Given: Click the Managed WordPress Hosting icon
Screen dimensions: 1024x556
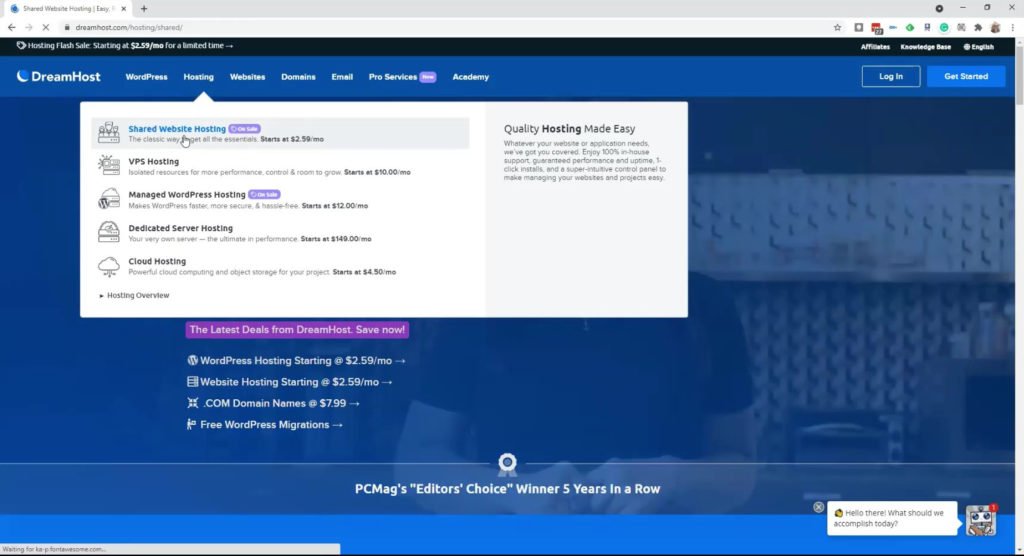Looking at the screenshot, I should pyautogui.click(x=108, y=199).
